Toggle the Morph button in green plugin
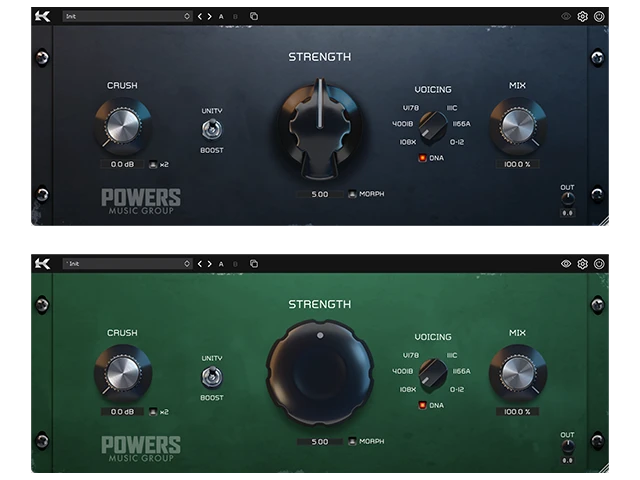 (x=352, y=441)
